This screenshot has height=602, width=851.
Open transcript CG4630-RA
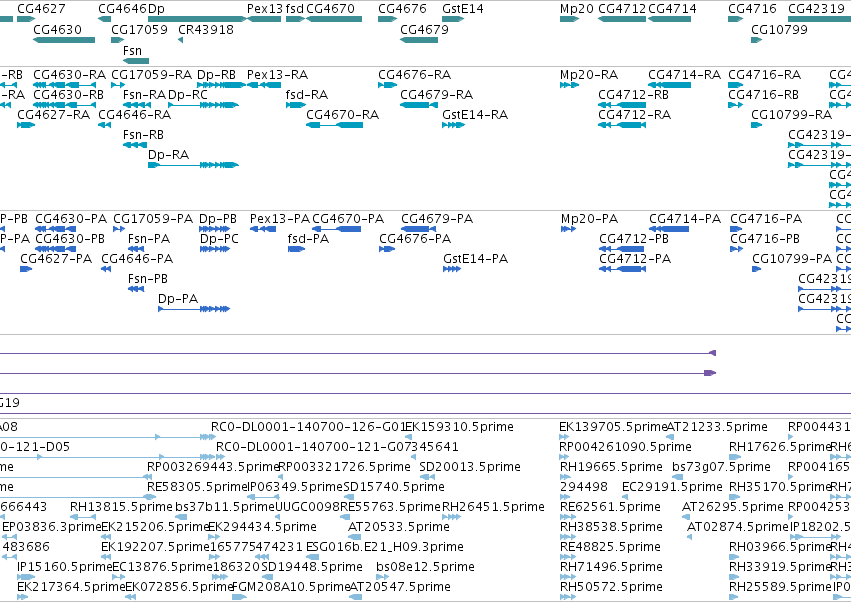click(x=69, y=74)
